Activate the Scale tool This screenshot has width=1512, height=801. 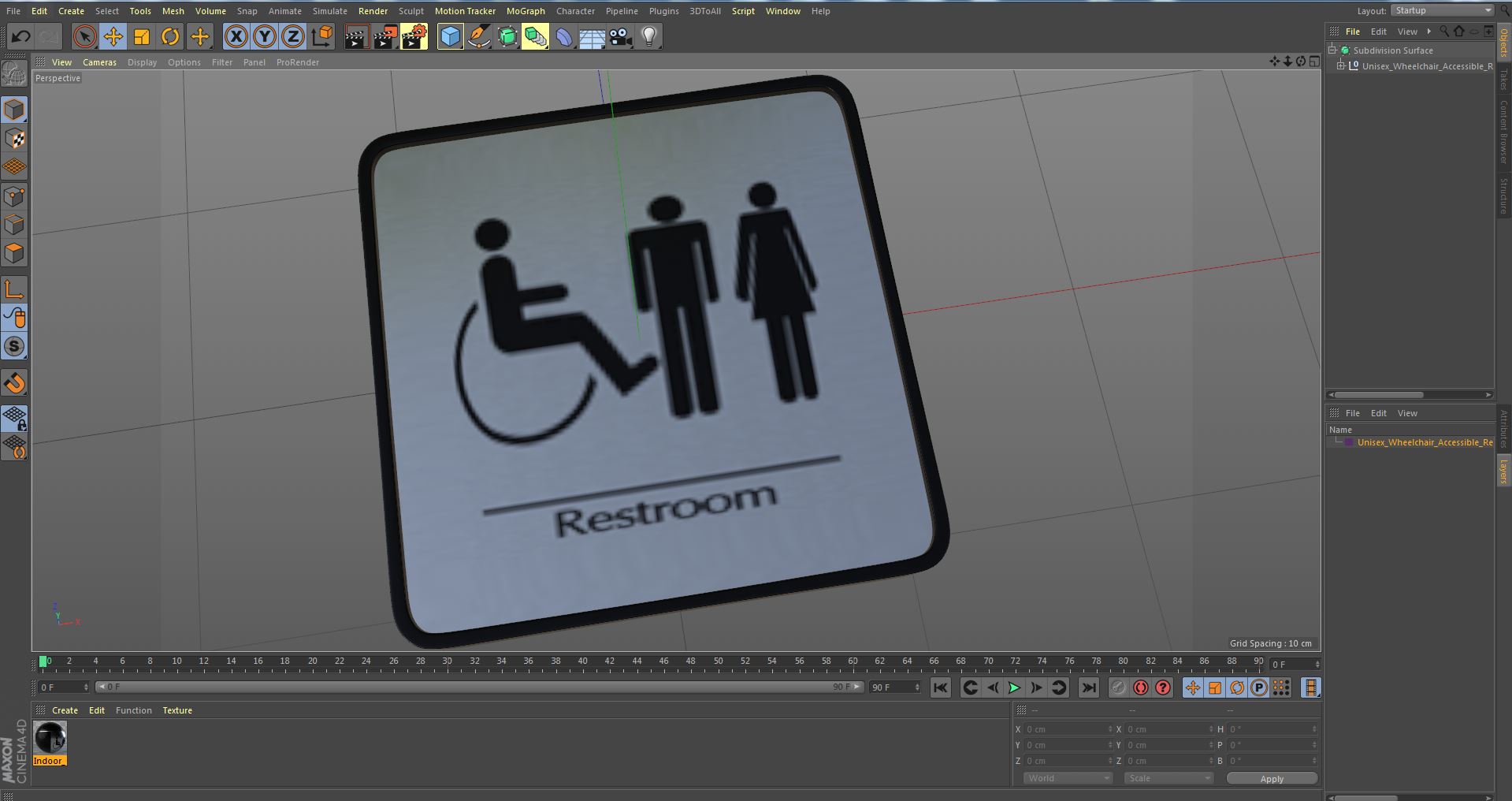pos(141,36)
